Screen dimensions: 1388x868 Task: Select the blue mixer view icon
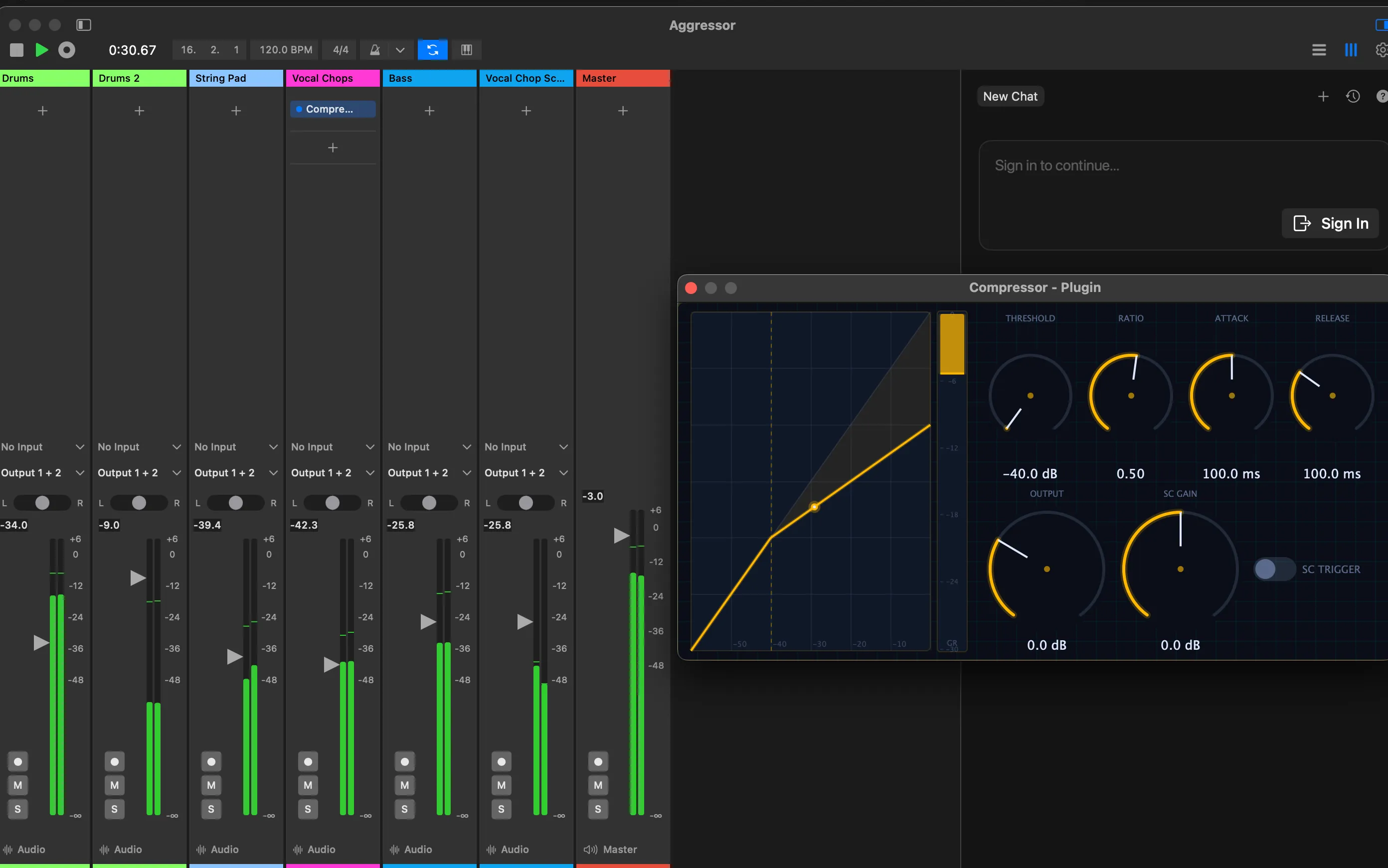[1351, 50]
